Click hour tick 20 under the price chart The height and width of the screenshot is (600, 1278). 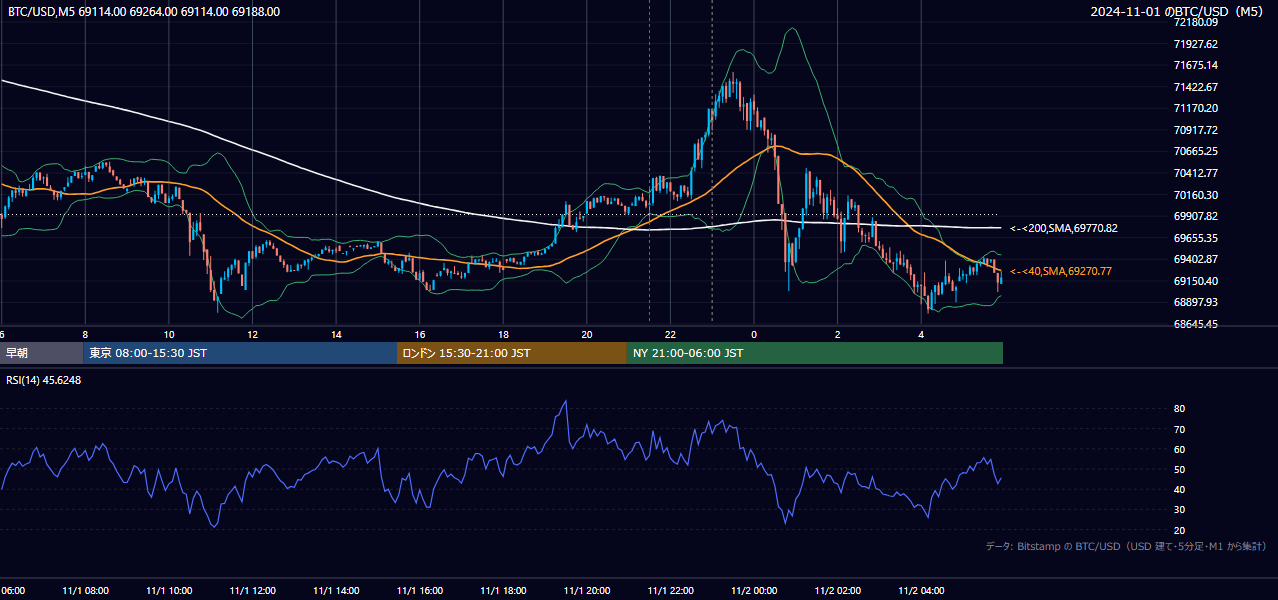[587, 334]
